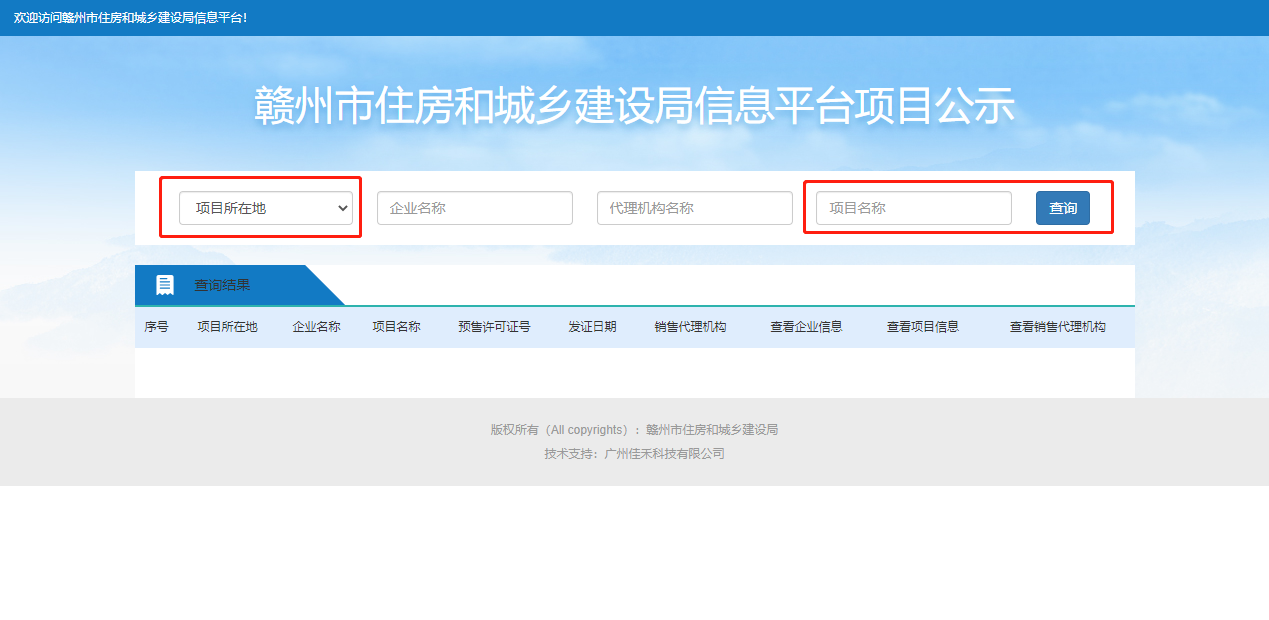
Task: Click the 查询 search button
Action: [x=1062, y=208]
